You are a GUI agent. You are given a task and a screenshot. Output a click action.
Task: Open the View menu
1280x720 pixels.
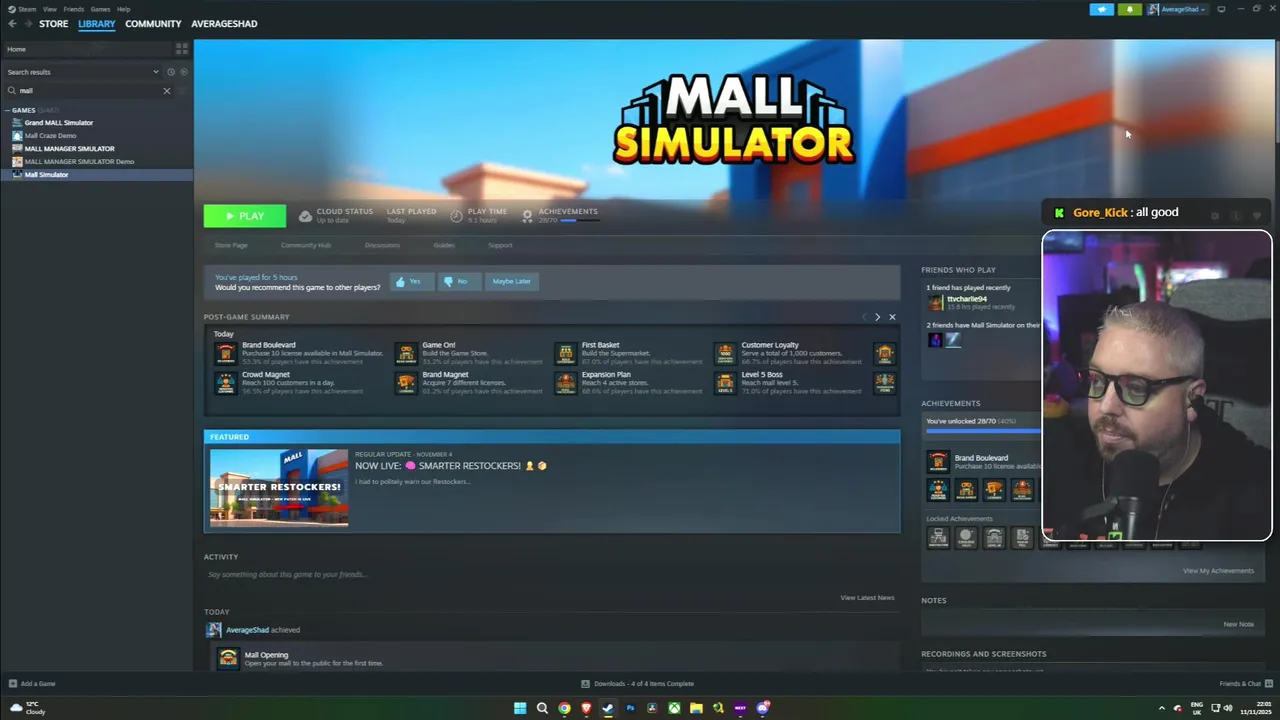point(49,9)
